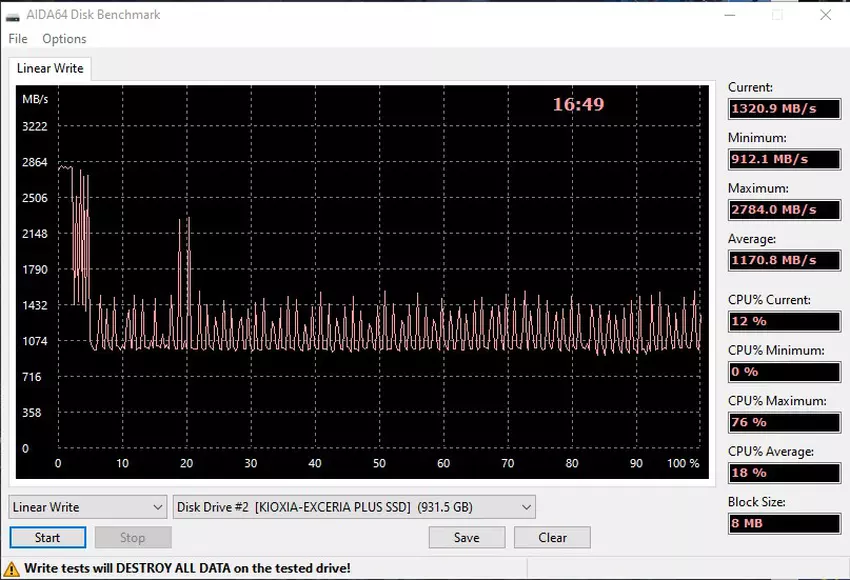
Task: Click the Current speed value field
Action: point(784,109)
